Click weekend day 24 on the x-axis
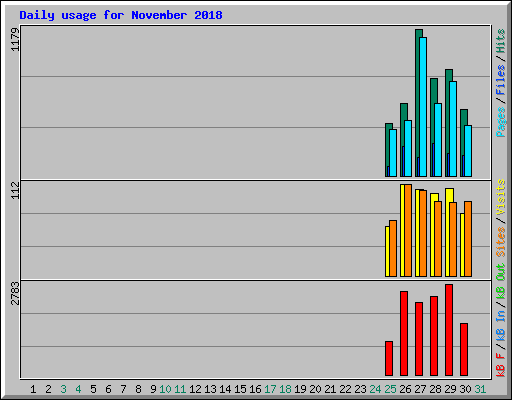The width and height of the screenshot is (512, 400). click(375, 389)
